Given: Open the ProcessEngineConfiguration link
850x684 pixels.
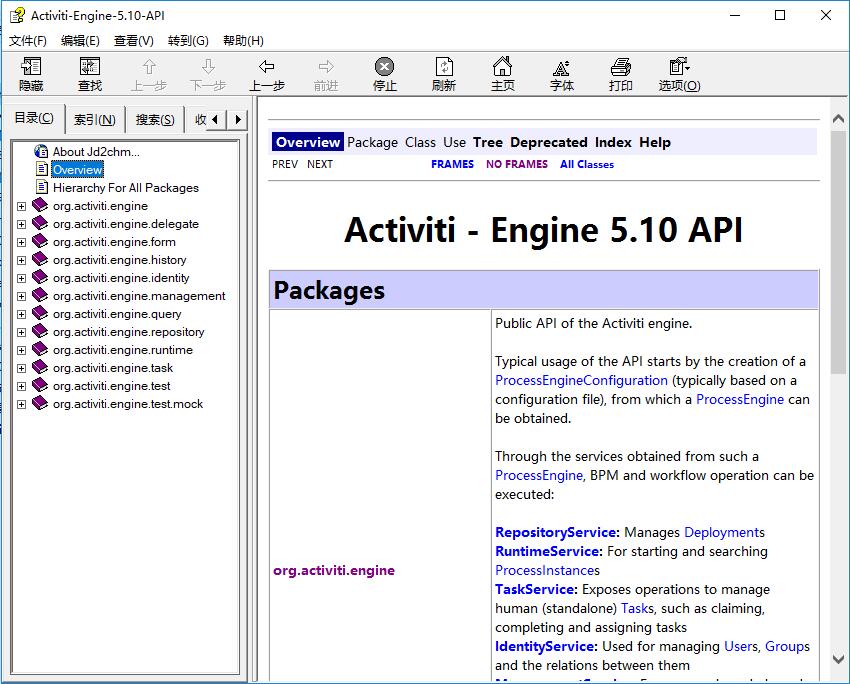Looking at the screenshot, I should click(x=580, y=380).
